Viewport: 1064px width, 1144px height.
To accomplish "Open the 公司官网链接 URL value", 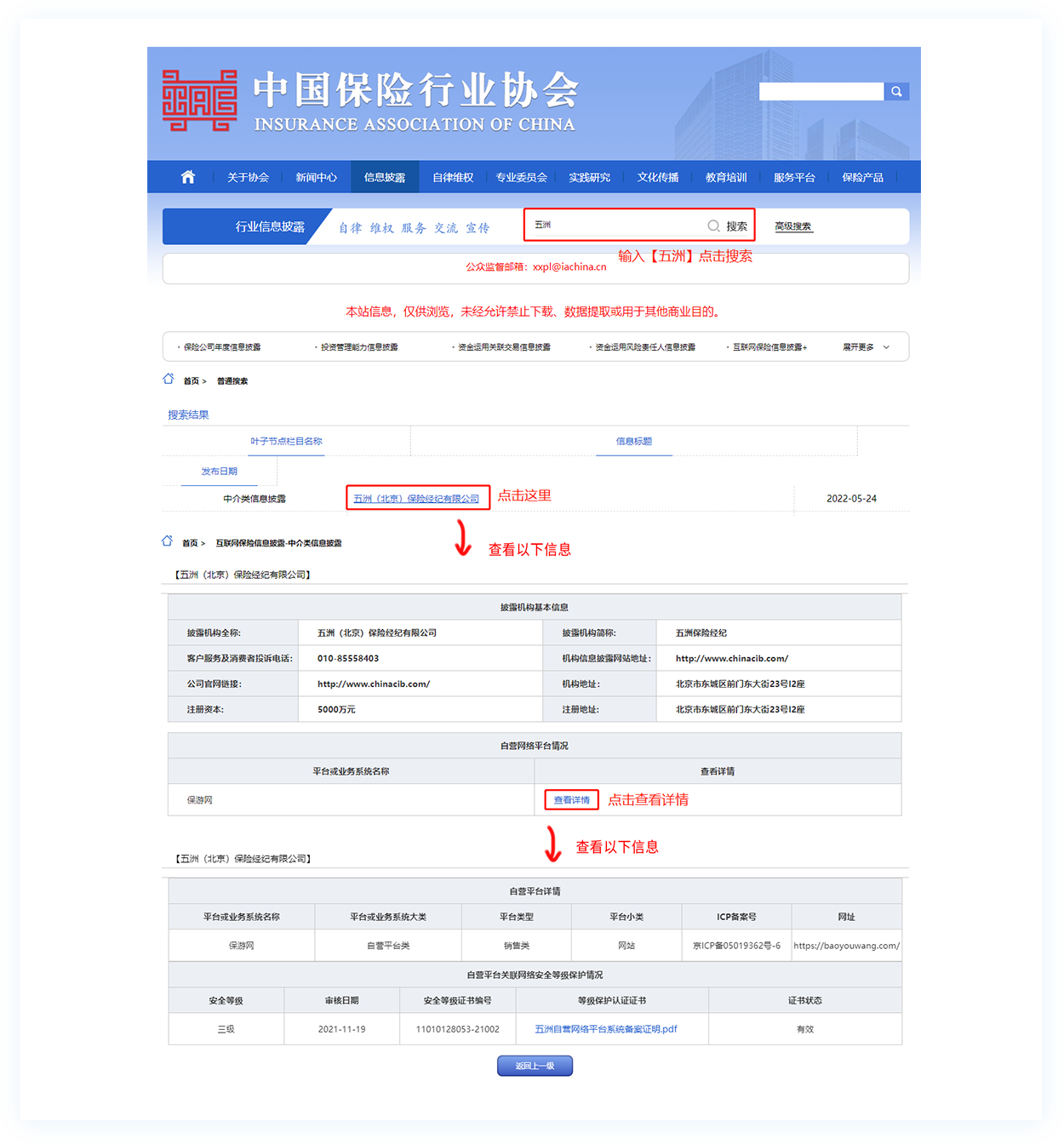I will click(x=374, y=684).
